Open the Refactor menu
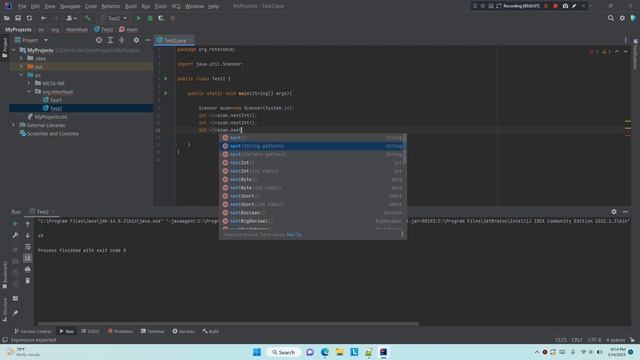The image size is (640, 360). [x=110, y=6]
